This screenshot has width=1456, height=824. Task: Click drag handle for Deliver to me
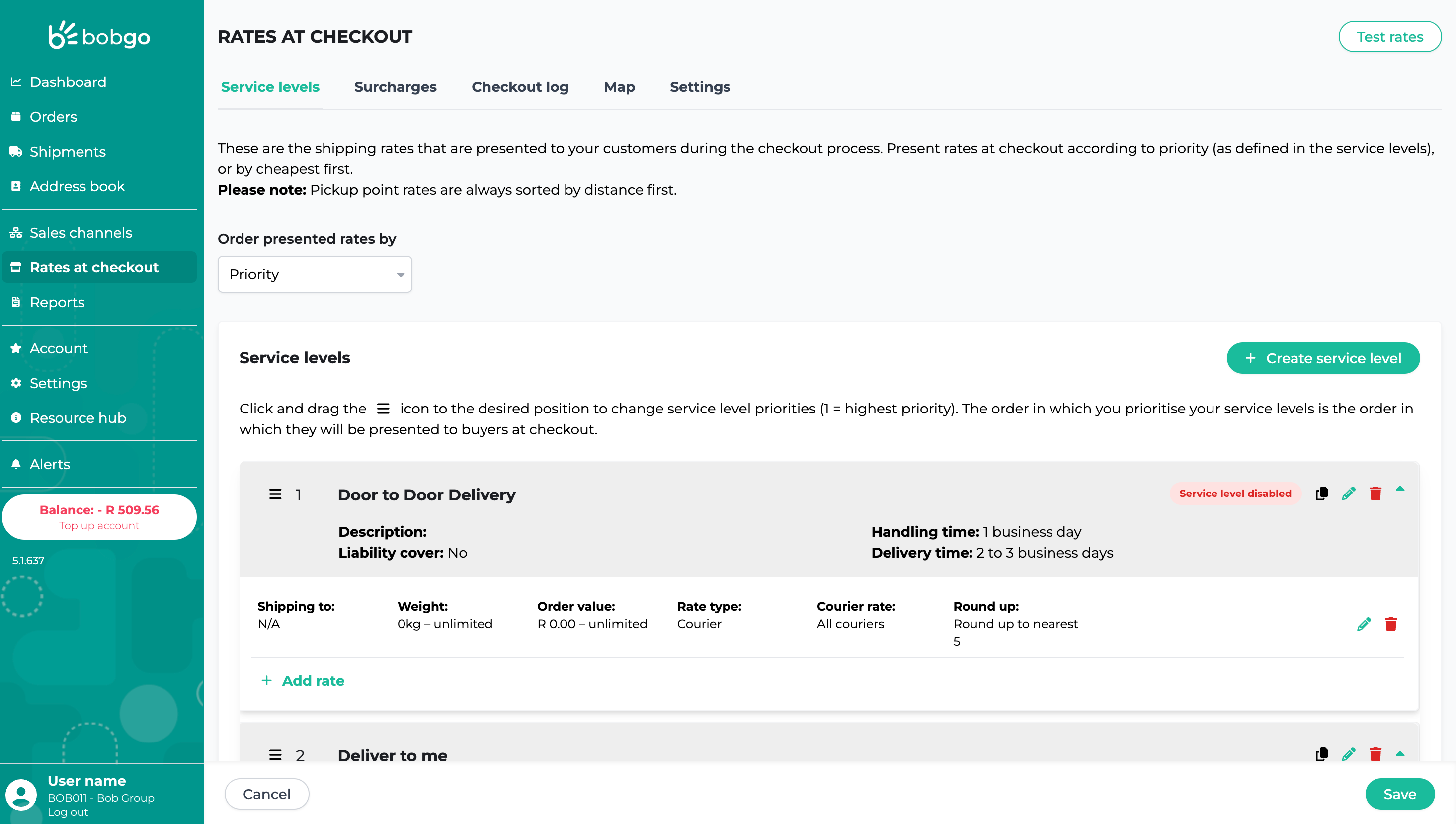275,755
